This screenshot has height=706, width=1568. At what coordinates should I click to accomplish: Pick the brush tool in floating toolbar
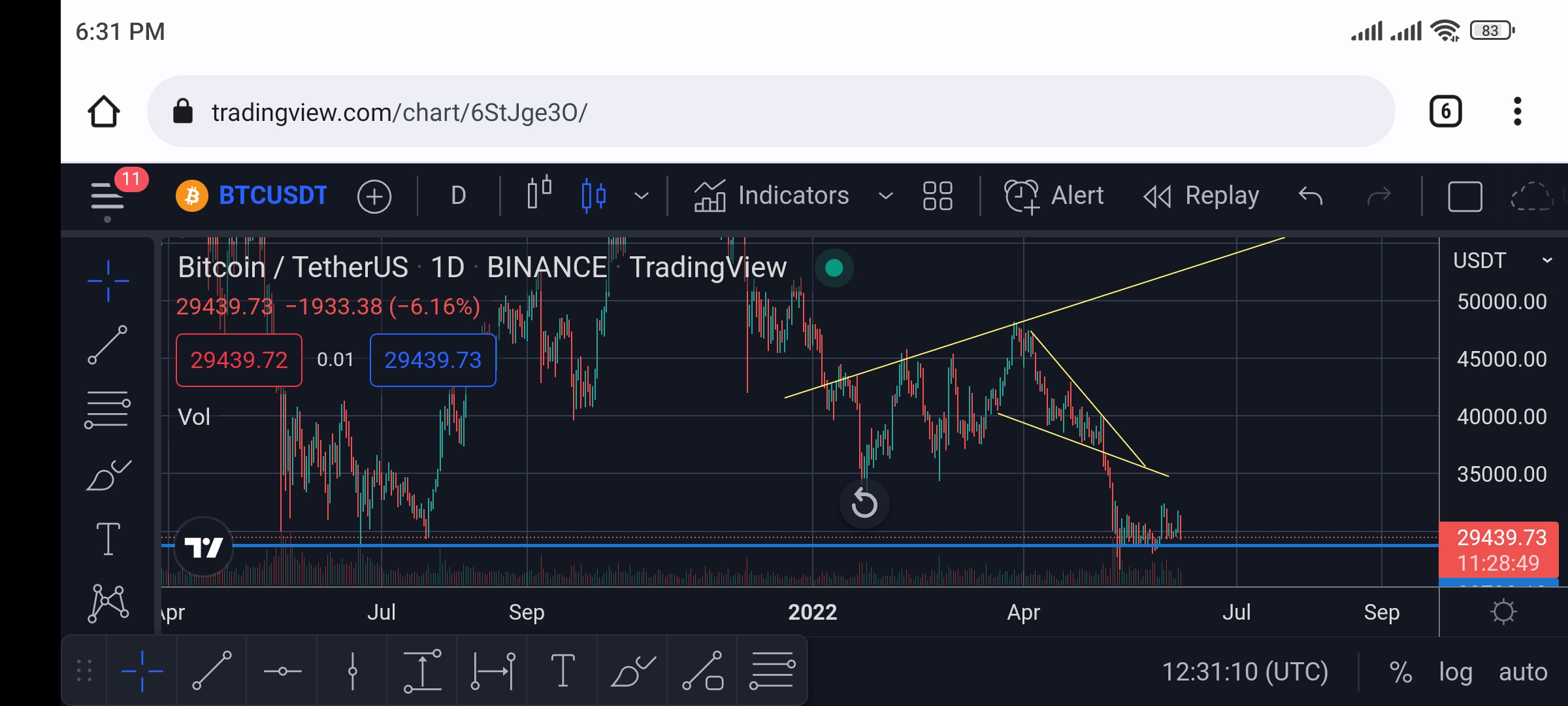[x=633, y=671]
